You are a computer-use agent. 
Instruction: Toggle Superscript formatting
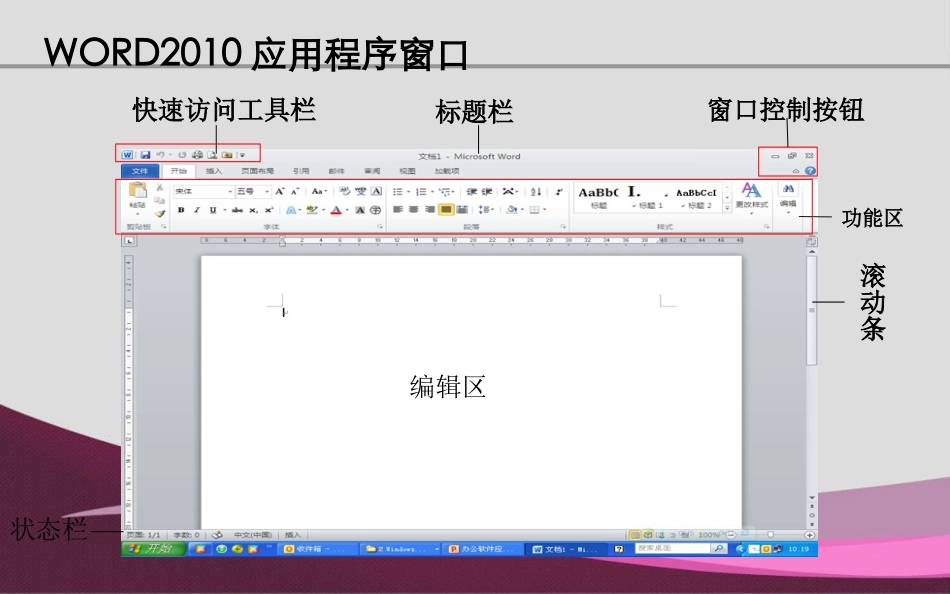click(x=269, y=210)
